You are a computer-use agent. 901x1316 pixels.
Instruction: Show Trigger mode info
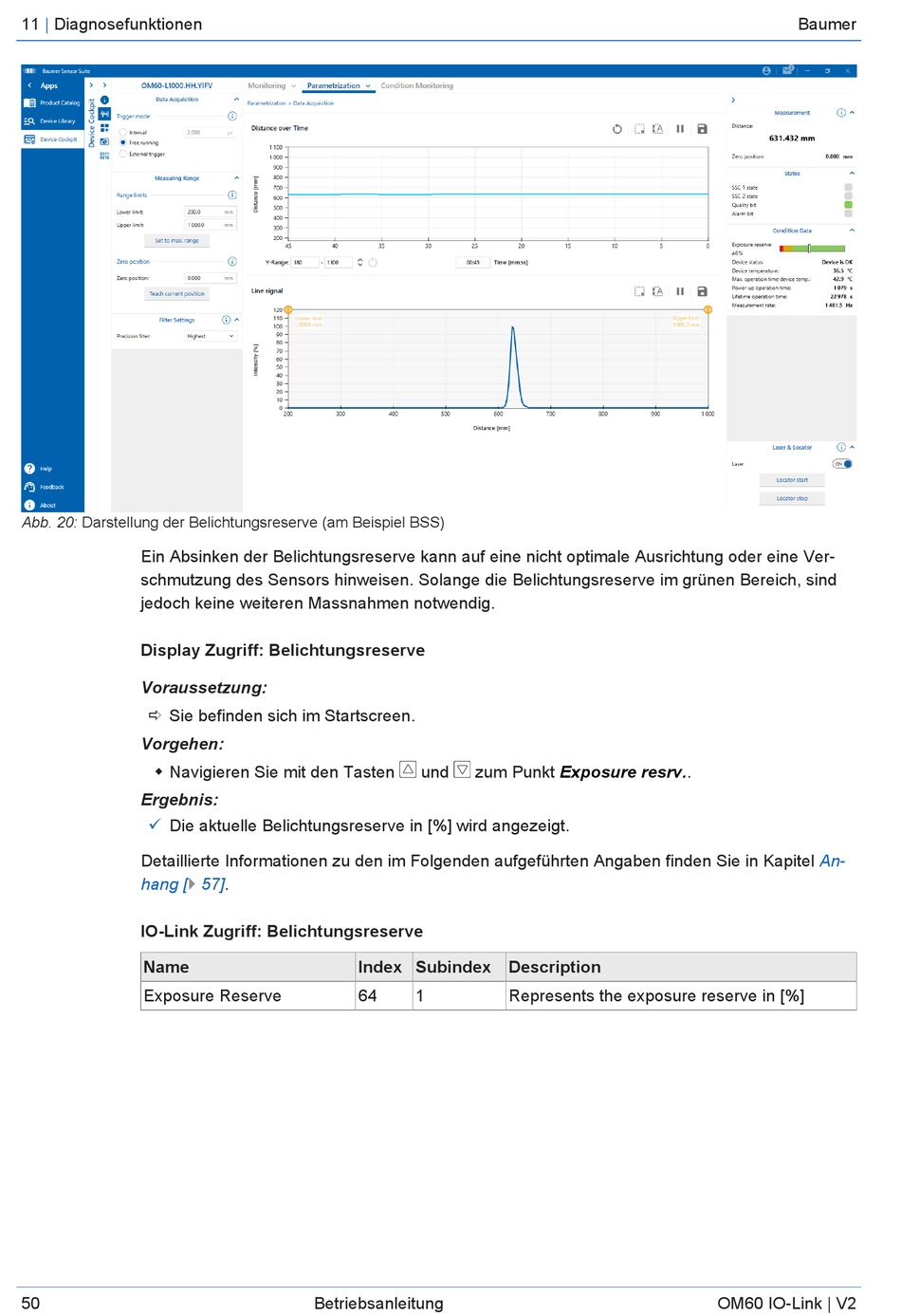[x=231, y=116]
